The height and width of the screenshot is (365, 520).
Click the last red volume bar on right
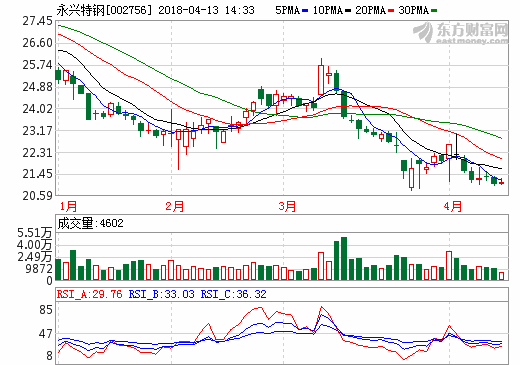[501, 276]
